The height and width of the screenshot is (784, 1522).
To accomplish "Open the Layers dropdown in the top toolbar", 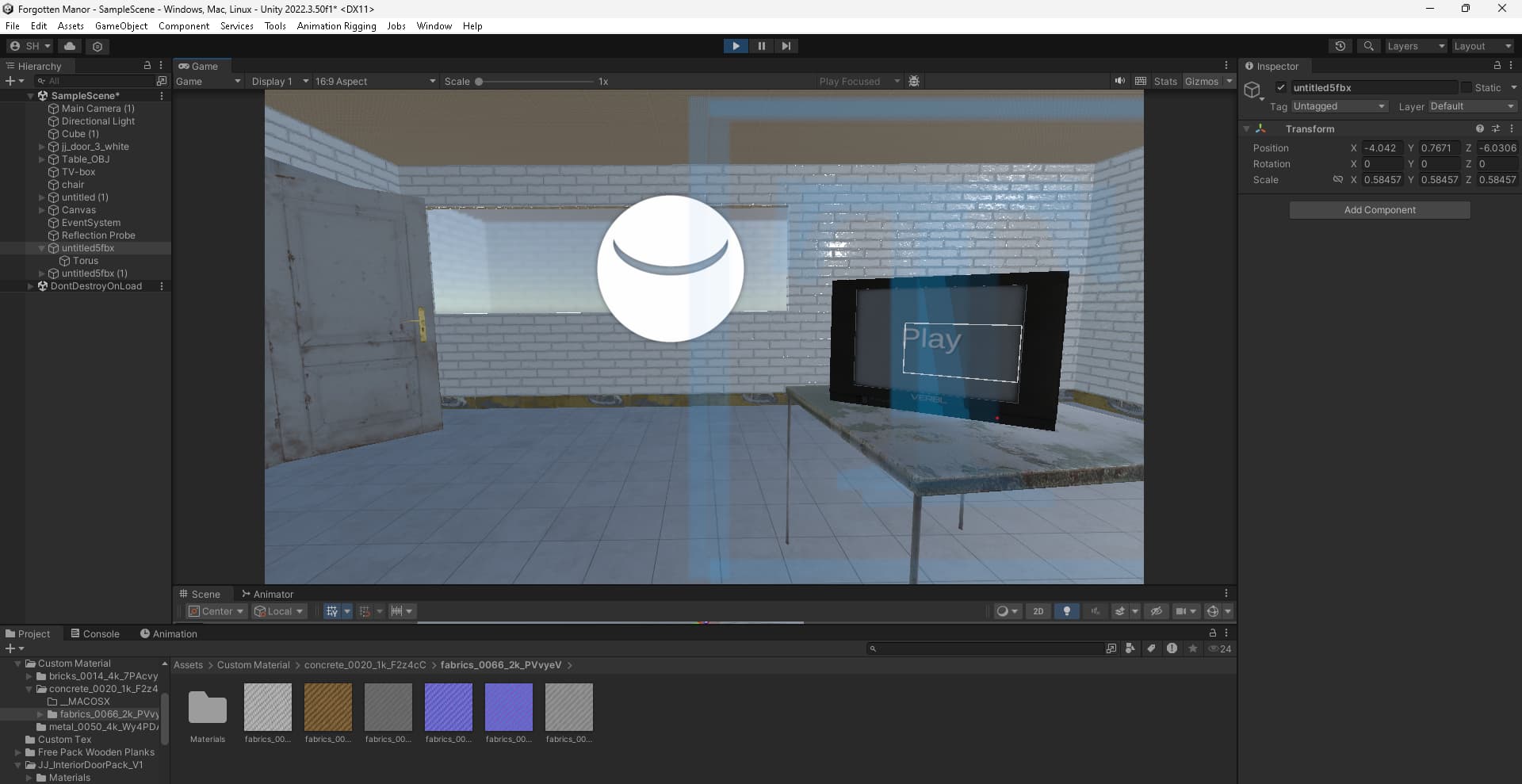I will pos(1415,45).
